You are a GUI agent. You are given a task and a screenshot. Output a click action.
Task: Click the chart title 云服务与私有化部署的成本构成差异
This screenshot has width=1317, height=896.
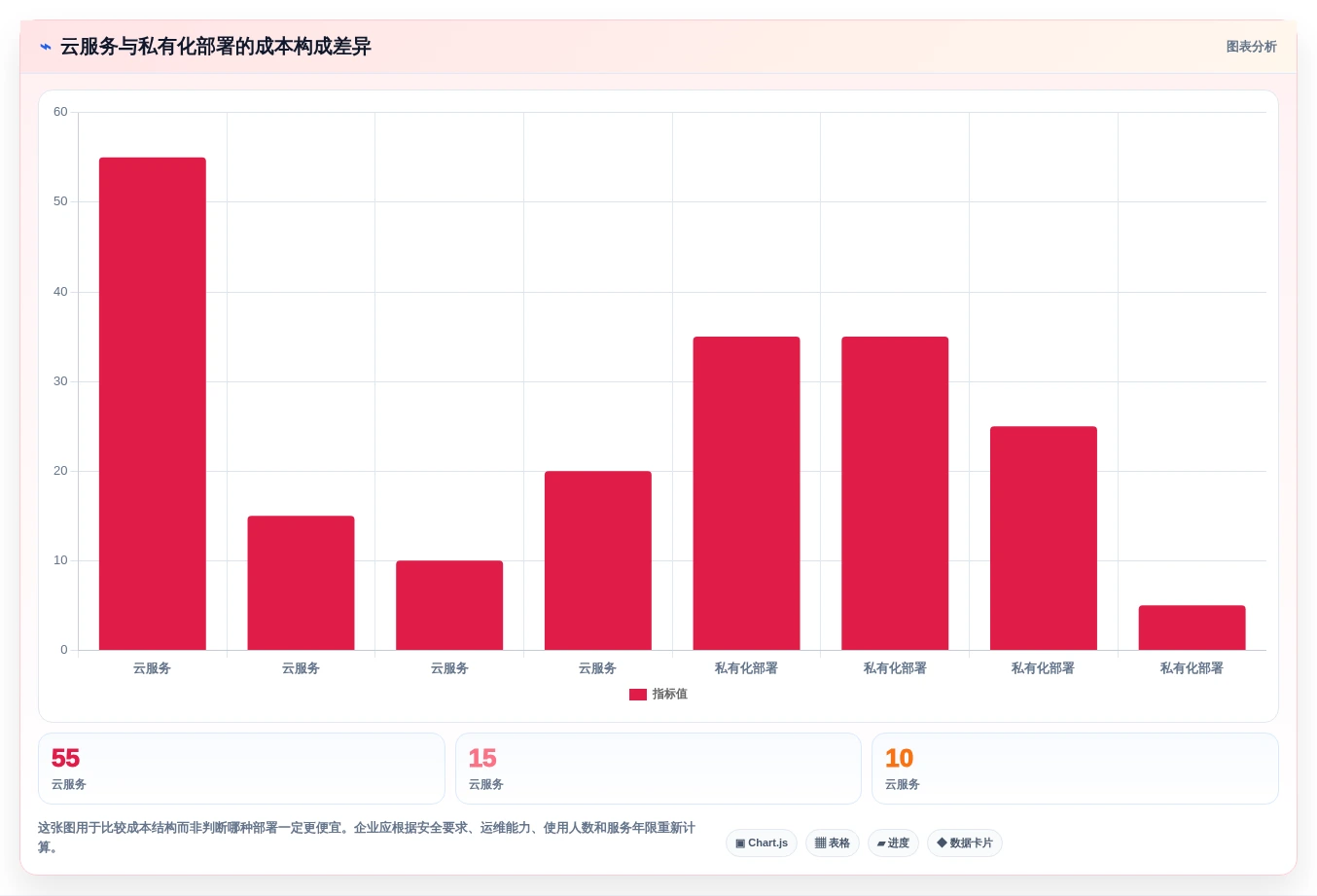(216, 47)
